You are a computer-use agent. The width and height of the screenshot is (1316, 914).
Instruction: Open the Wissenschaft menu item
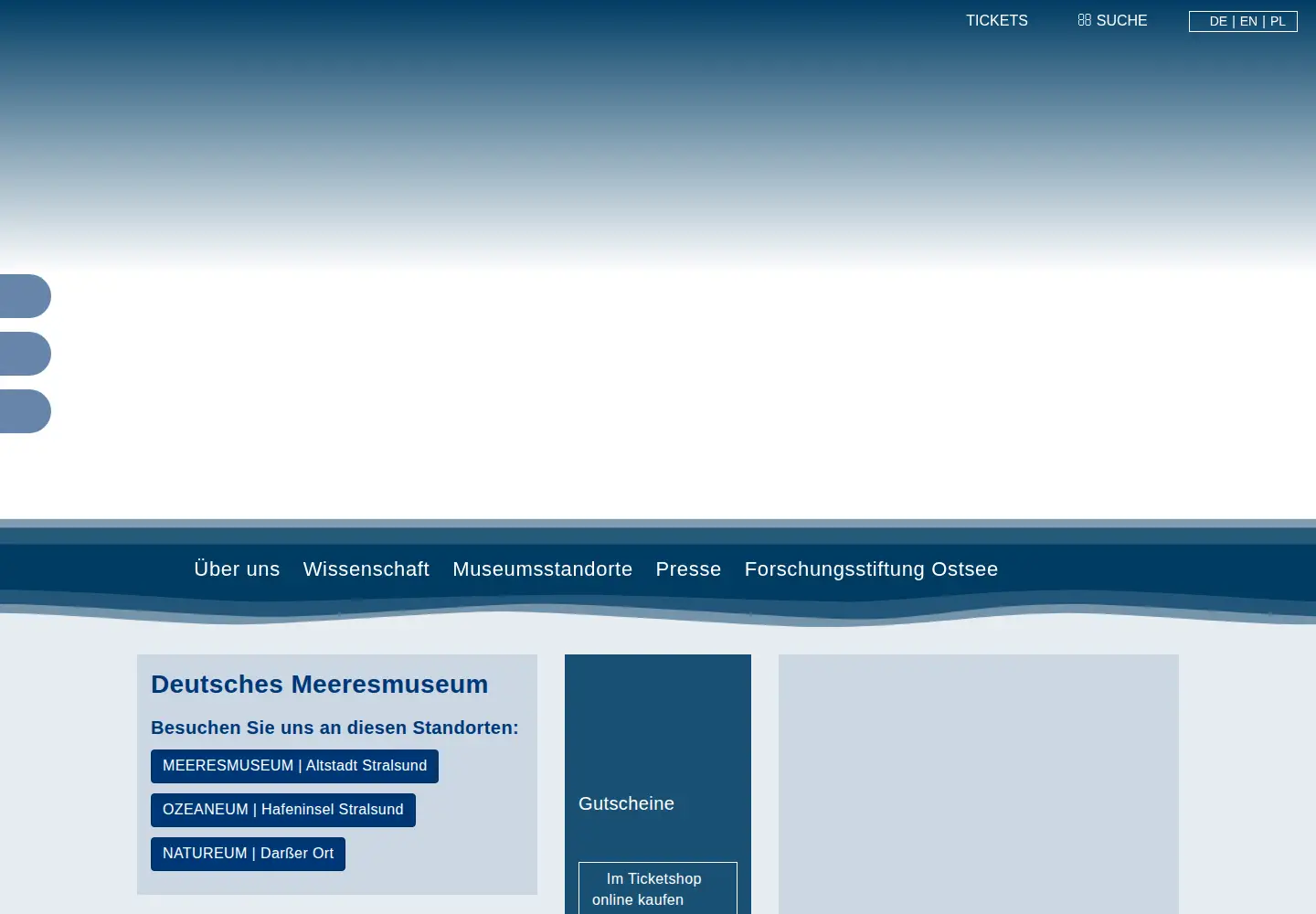(366, 569)
